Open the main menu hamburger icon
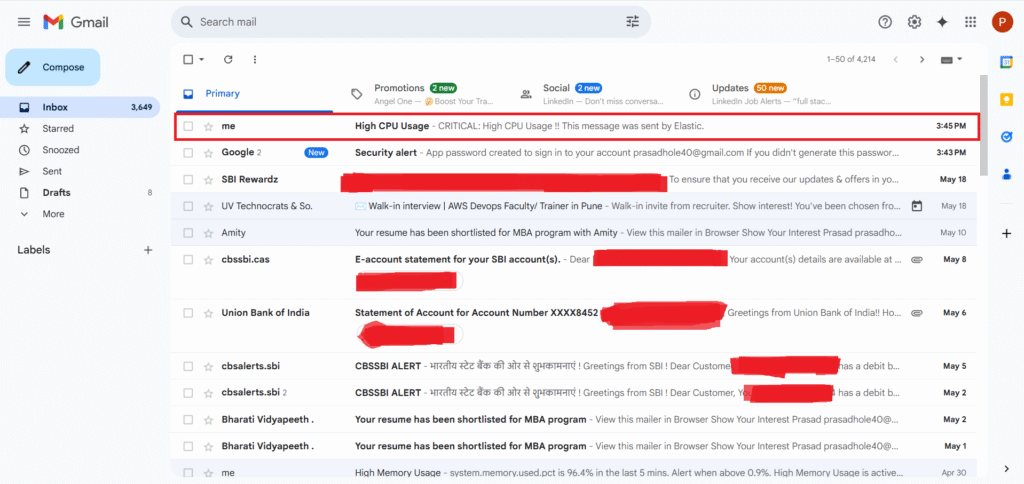The width and height of the screenshot is (1024, 484). [24, 22]
